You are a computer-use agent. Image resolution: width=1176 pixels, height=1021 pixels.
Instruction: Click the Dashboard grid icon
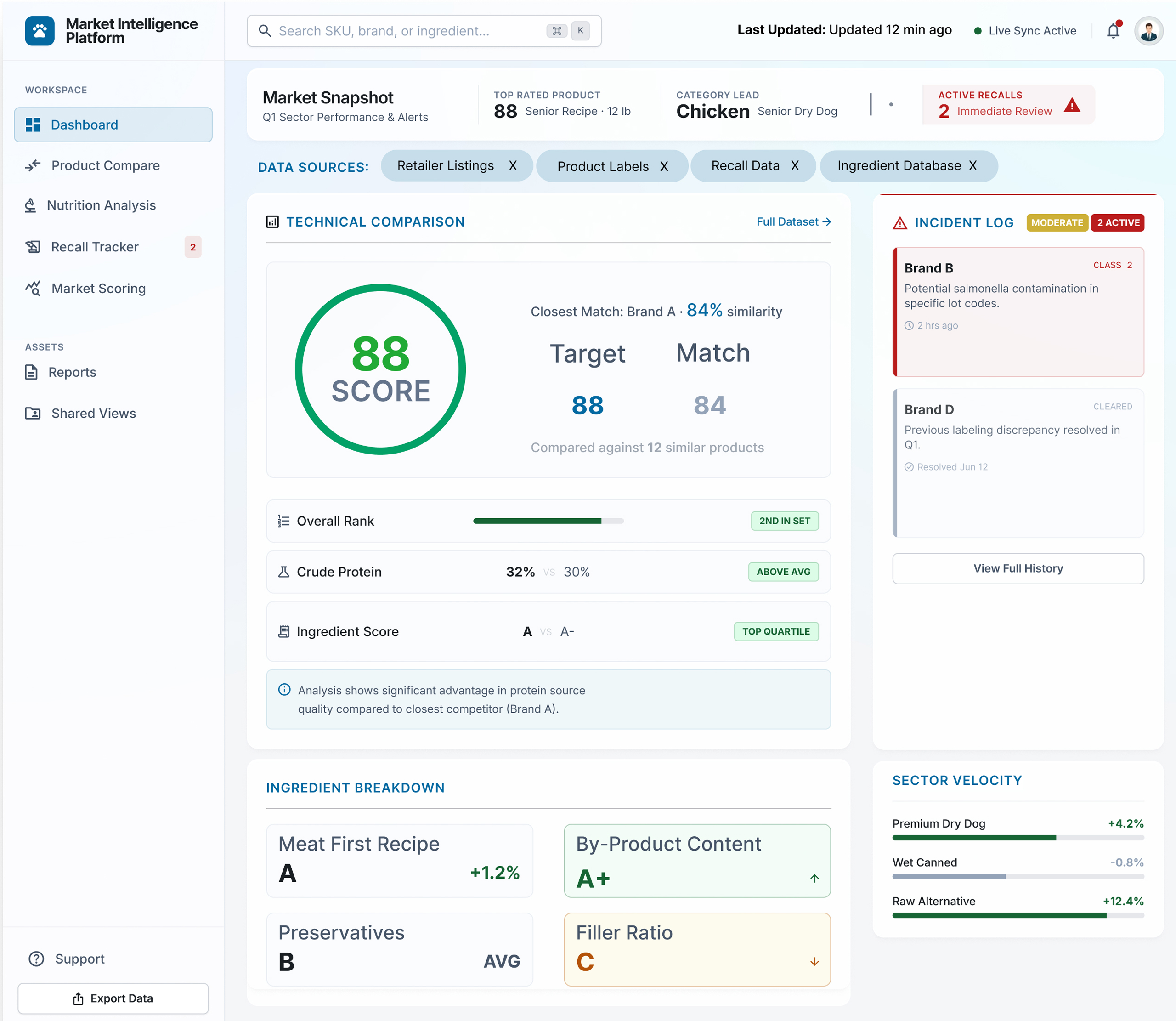[x=33, y=125]
